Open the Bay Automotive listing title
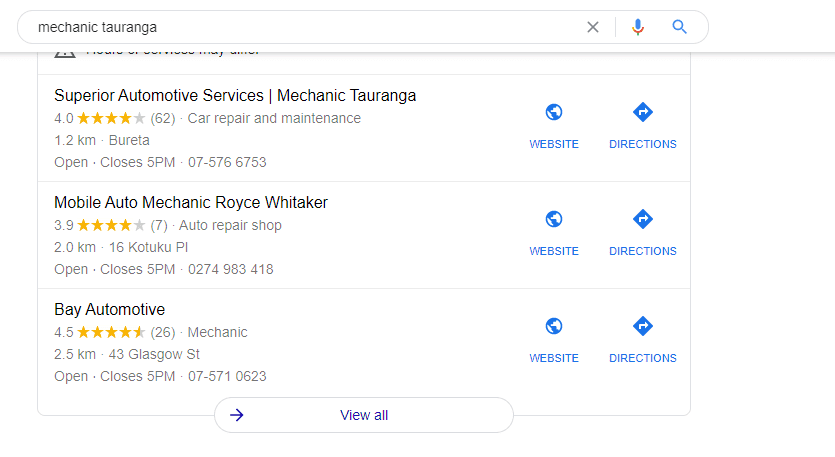The image size is (835, 457). [x=109, y=310]
